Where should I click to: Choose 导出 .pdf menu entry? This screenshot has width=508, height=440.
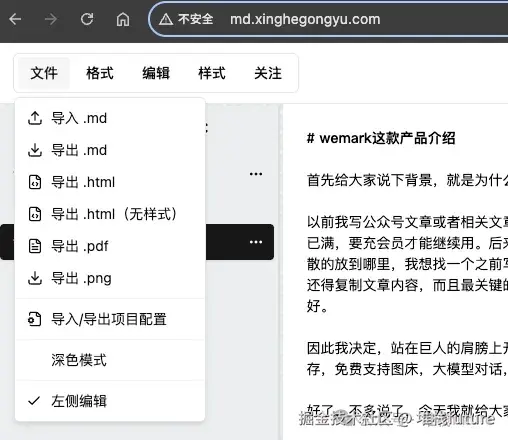[110, 246]
